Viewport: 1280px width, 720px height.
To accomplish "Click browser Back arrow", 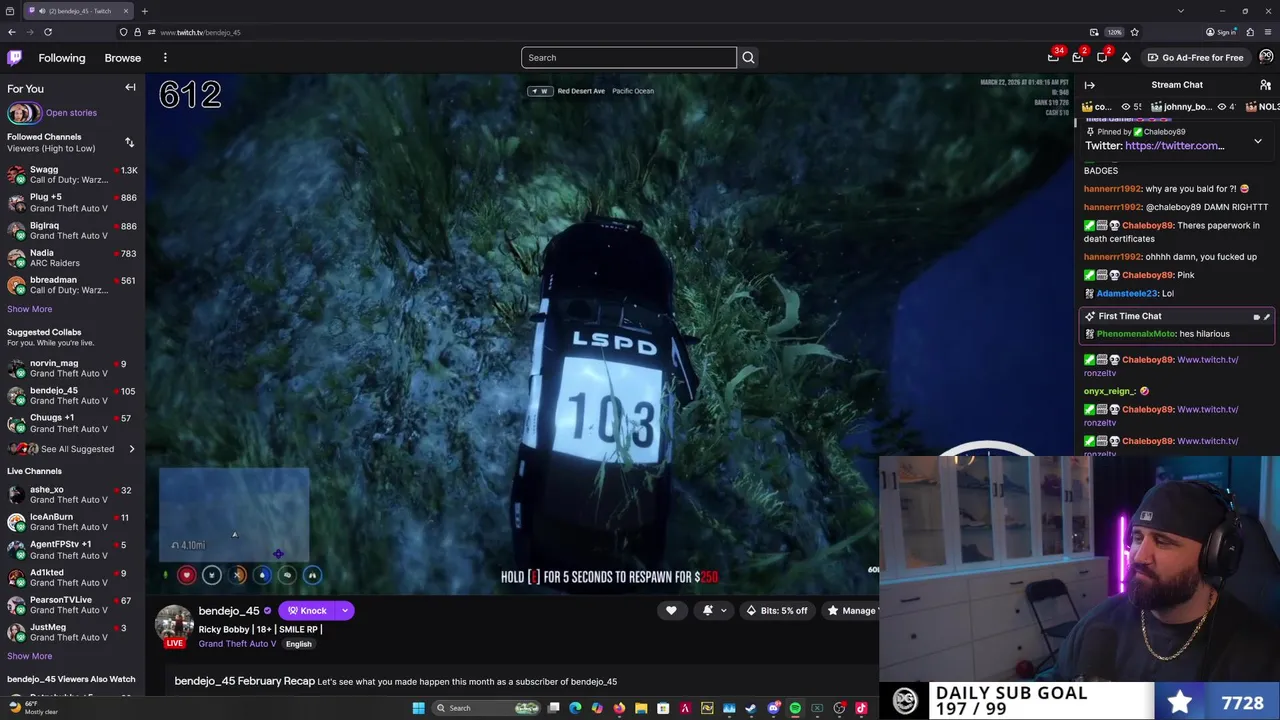I will (x=12, y=32).
